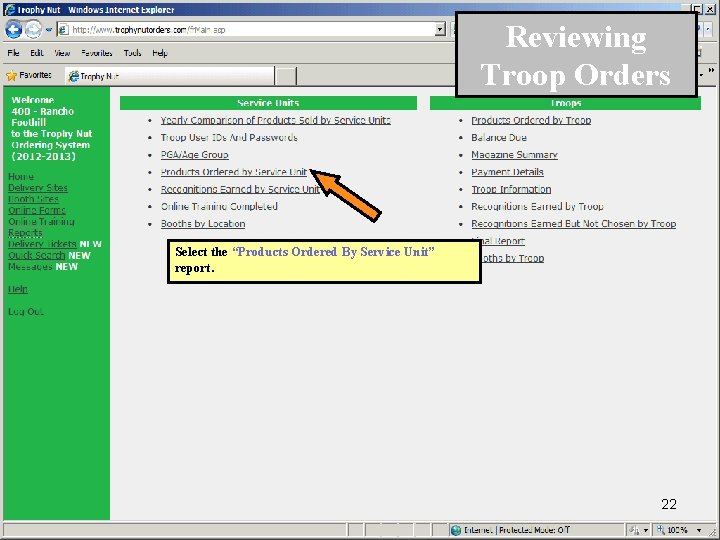720x540 pixels.
Task: Click Online Training Completed
Action: point(219,207)
